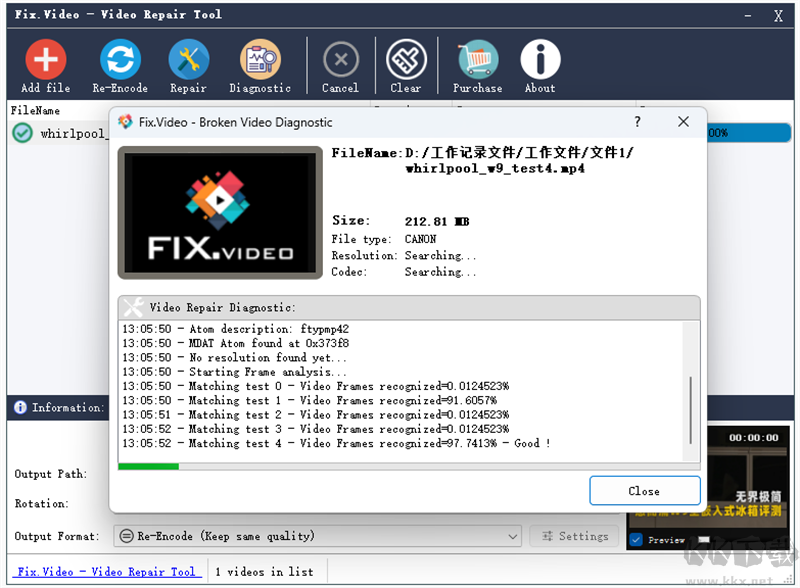Click the Purchase shopping cart icon

[477, 58]
